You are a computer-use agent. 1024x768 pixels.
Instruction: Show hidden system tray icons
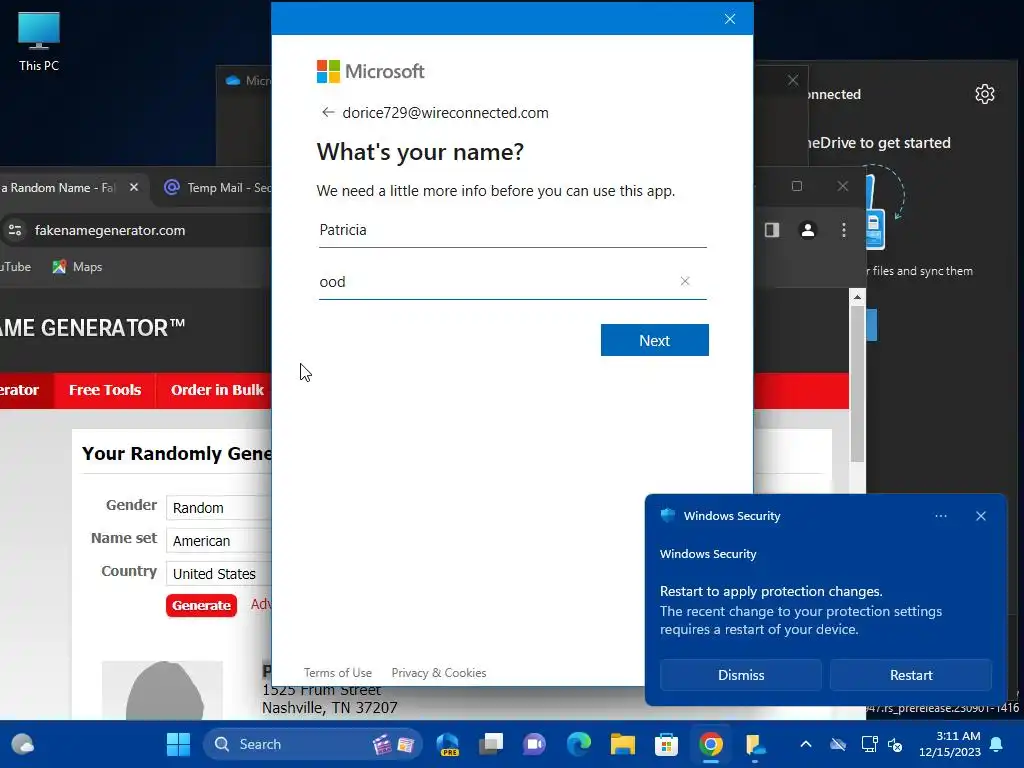(806, 744)
